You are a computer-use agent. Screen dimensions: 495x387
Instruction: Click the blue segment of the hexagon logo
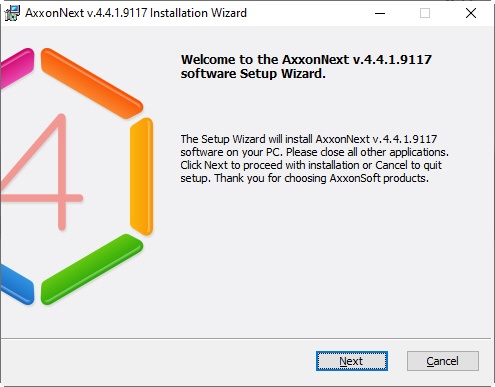pos(17,284)
